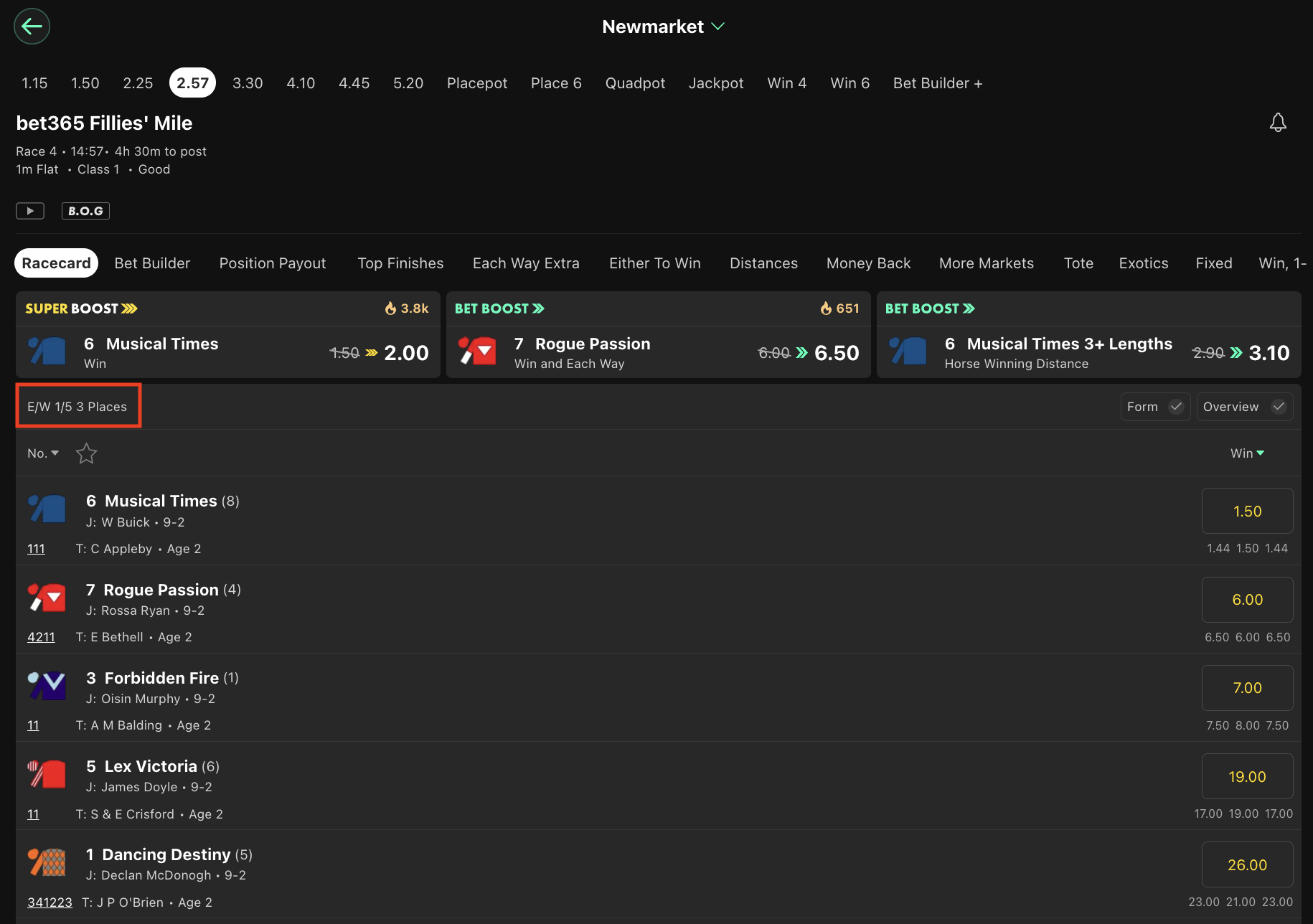Viewport: 1313px width, 924px height.
Task: Open the Distances market tab
Action: pyautogui.click(x=763, y=263)
